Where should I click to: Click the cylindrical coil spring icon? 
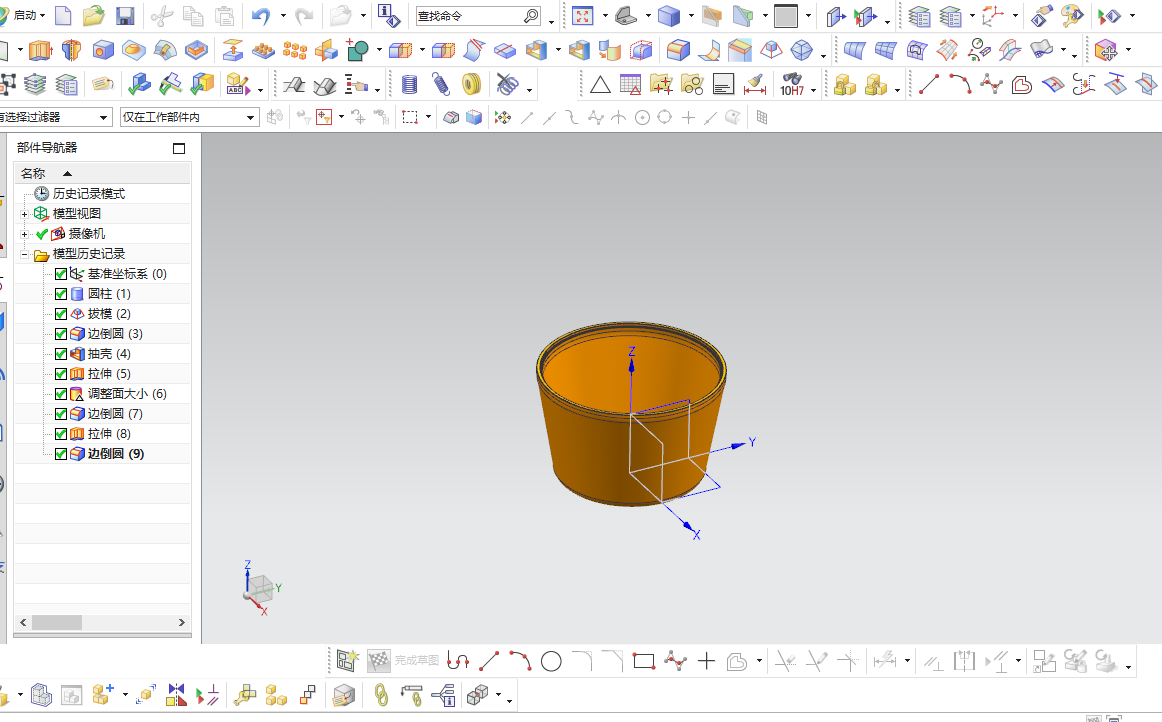(x=409, y=85)
